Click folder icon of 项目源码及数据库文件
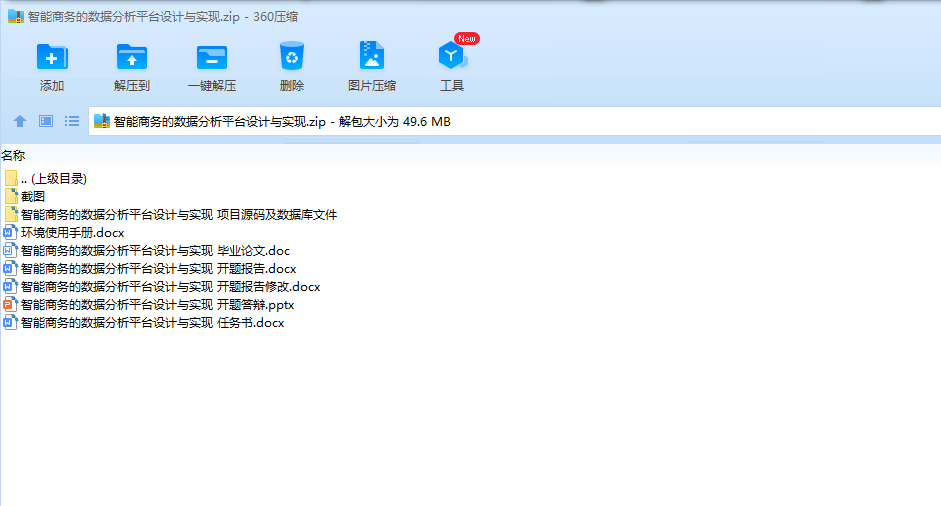The height and width of the screenshot is (506, 941). click(x=11, y=214)
